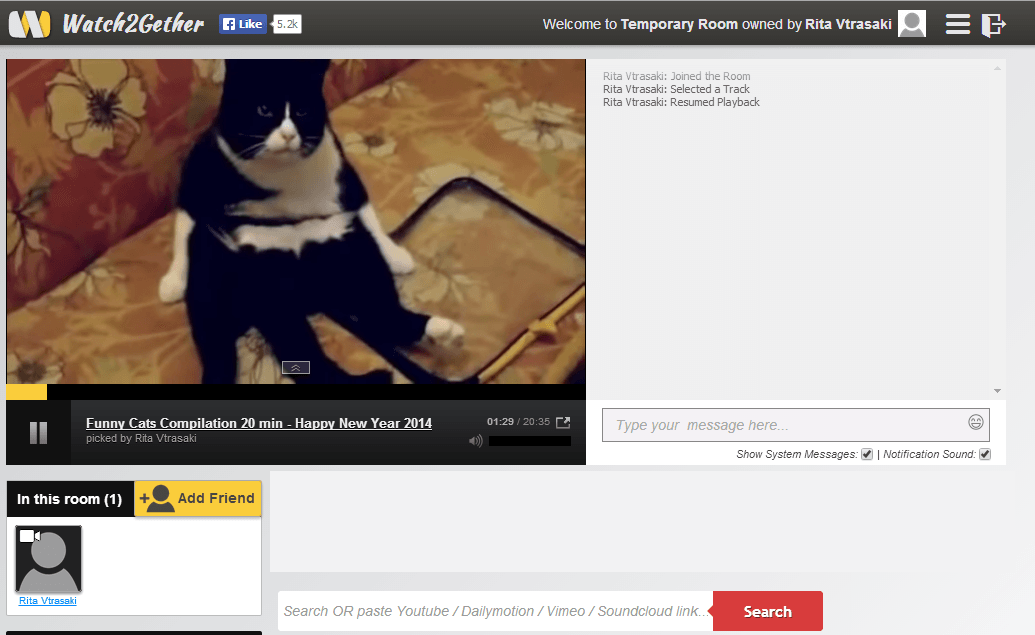Expand the chevron tab at video bottom
1035x635 pixels.
coord(296,368)
